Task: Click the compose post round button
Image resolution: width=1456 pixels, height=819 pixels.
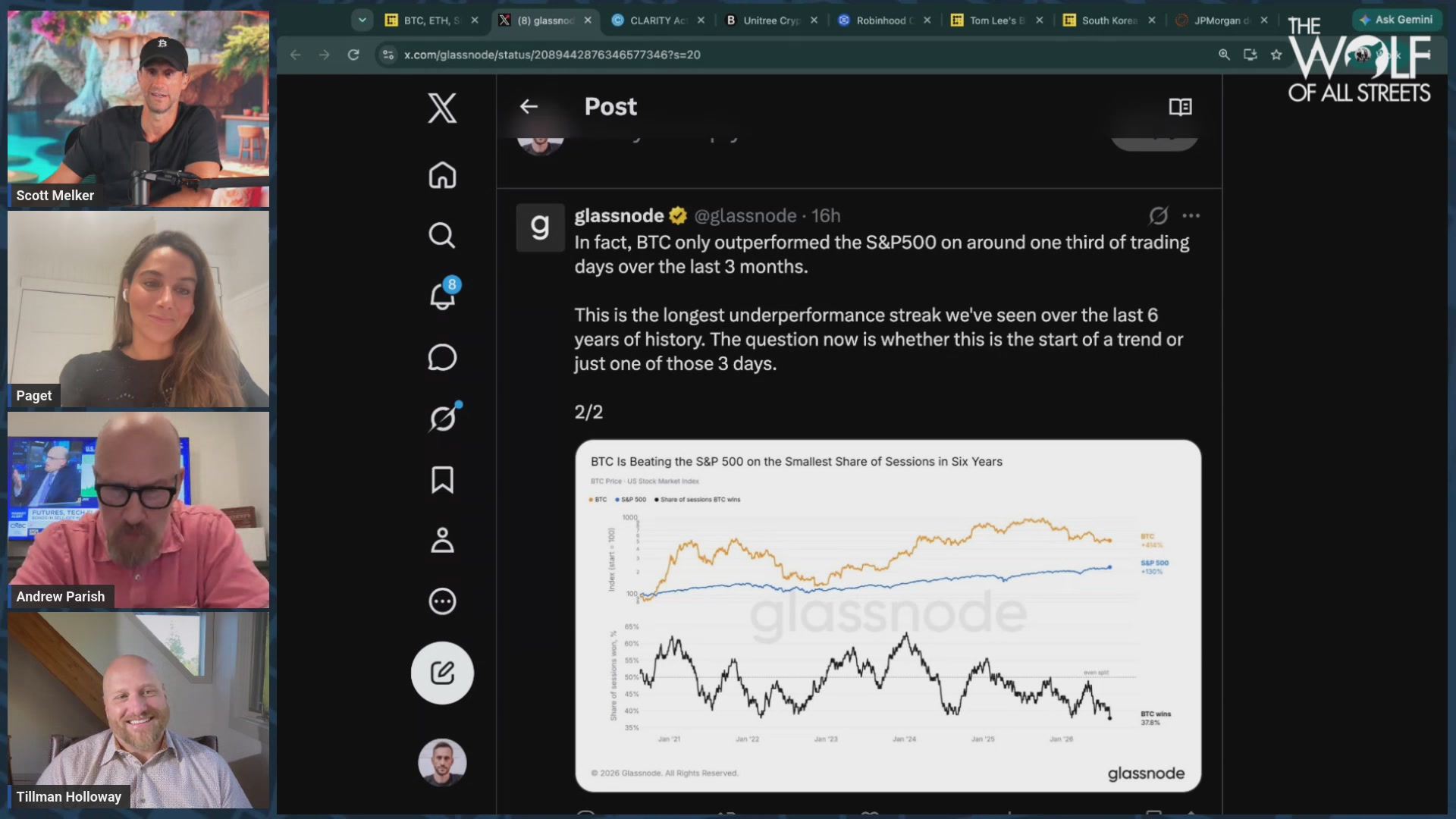Action: [442, 673]
